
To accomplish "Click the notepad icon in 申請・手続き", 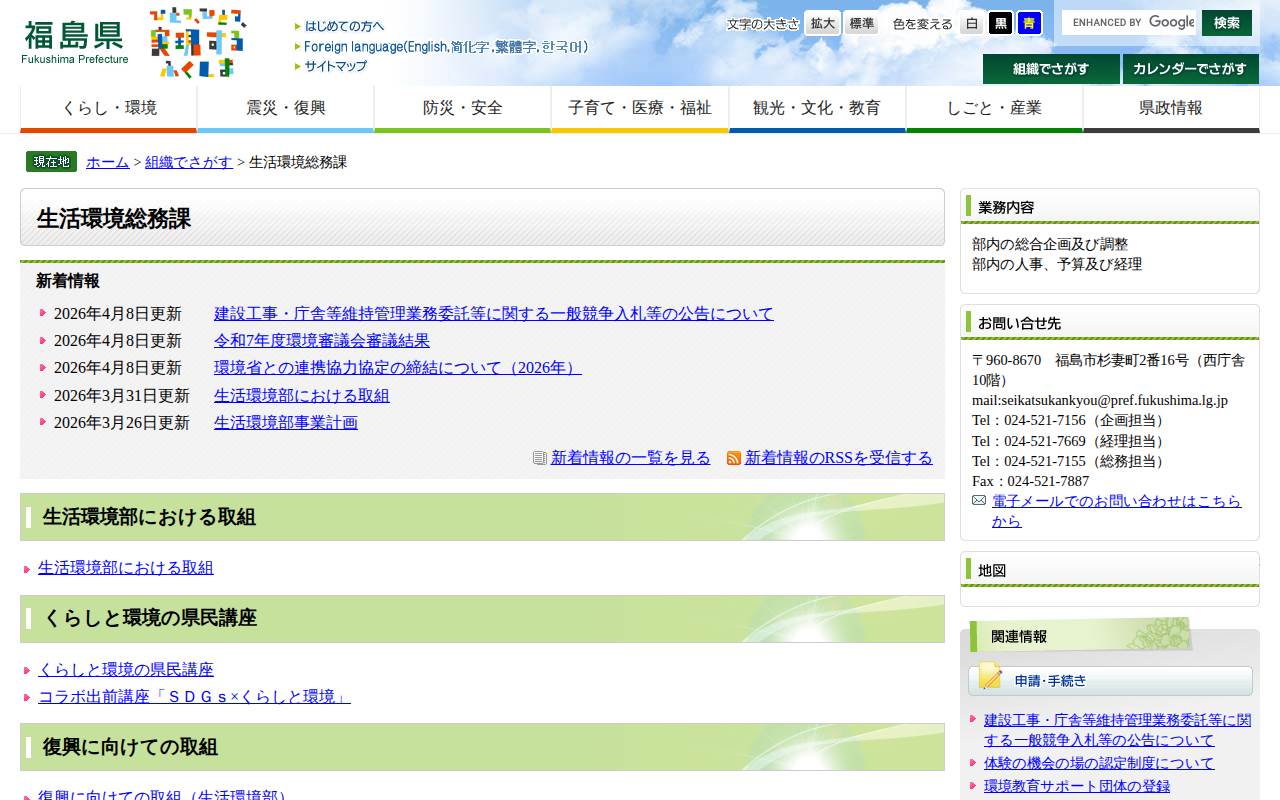I will coord(990,677).
